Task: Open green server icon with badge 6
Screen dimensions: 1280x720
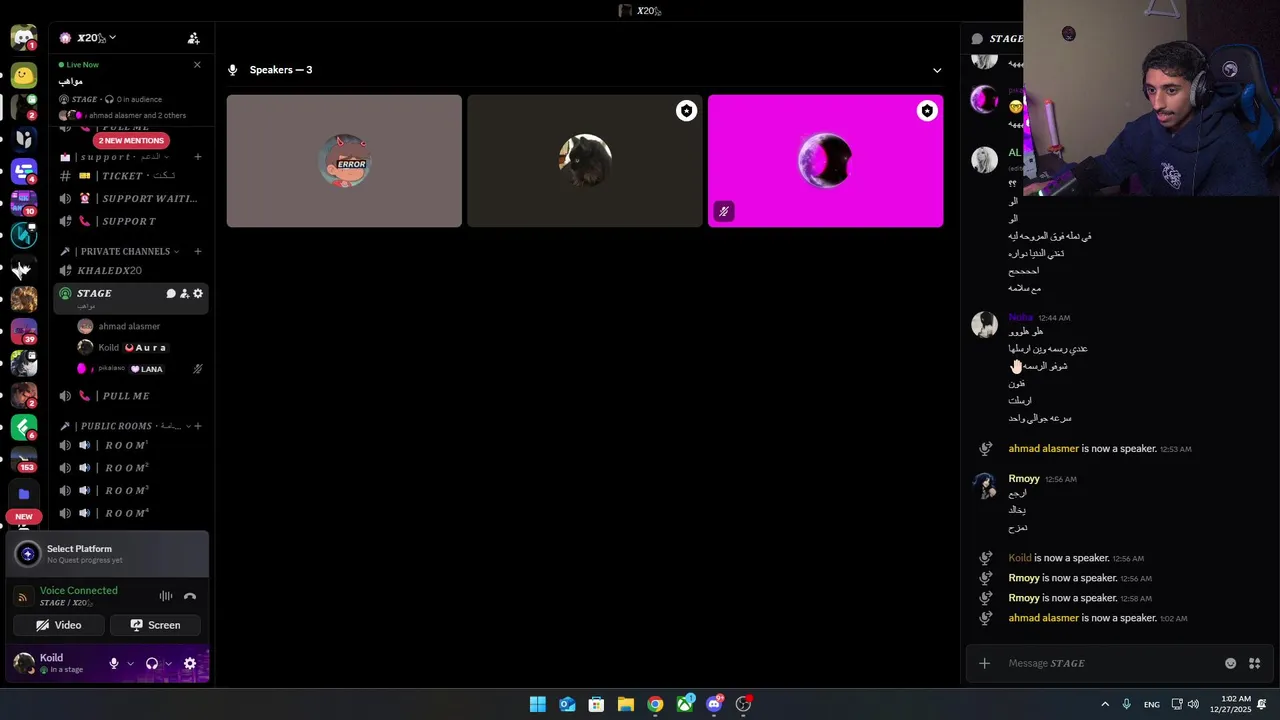Action: pos(24,427)
